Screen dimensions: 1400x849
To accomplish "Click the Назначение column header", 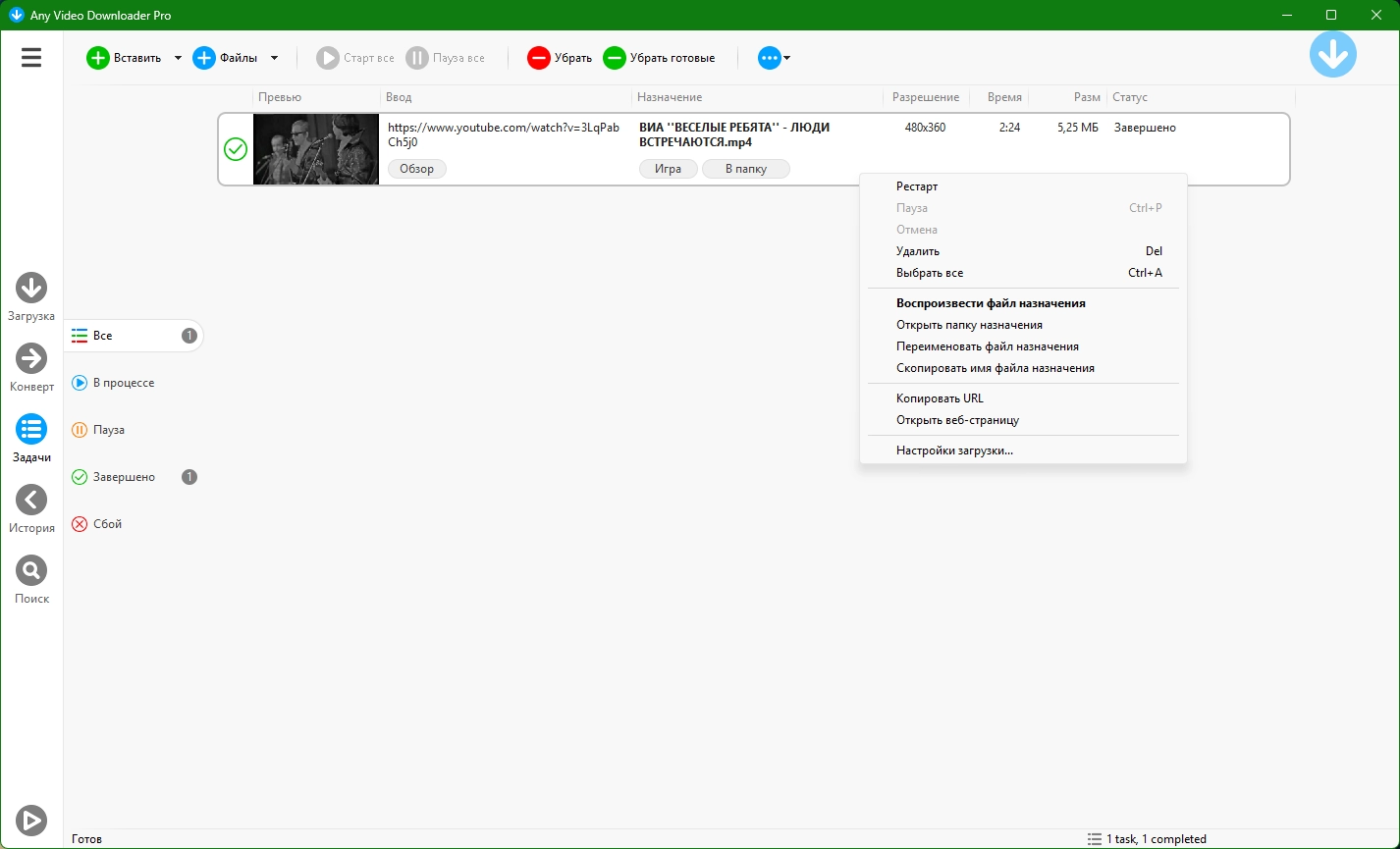I will point(757,97).
